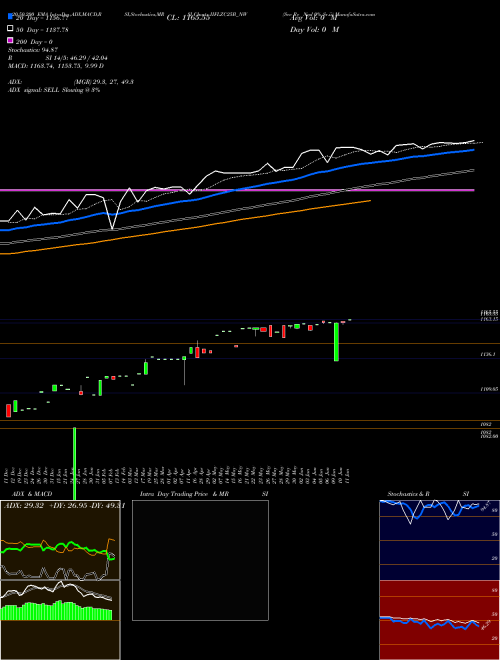Screen dimensions: 500x660
Task: Click the white 50 Day legend swatch
Action: tap(10, 29)
